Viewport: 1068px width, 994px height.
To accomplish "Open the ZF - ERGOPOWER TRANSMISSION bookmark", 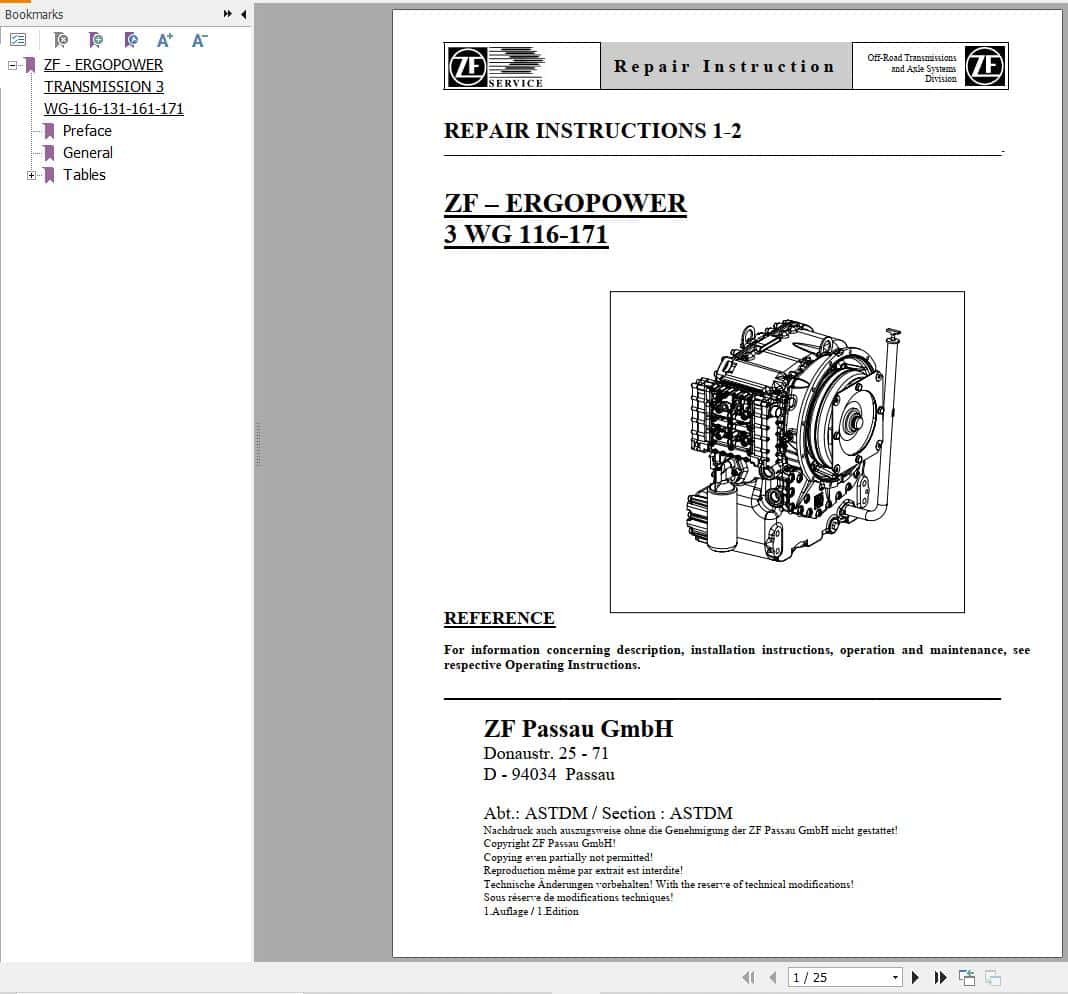I will pyautogui.click(x=114, y=87).
